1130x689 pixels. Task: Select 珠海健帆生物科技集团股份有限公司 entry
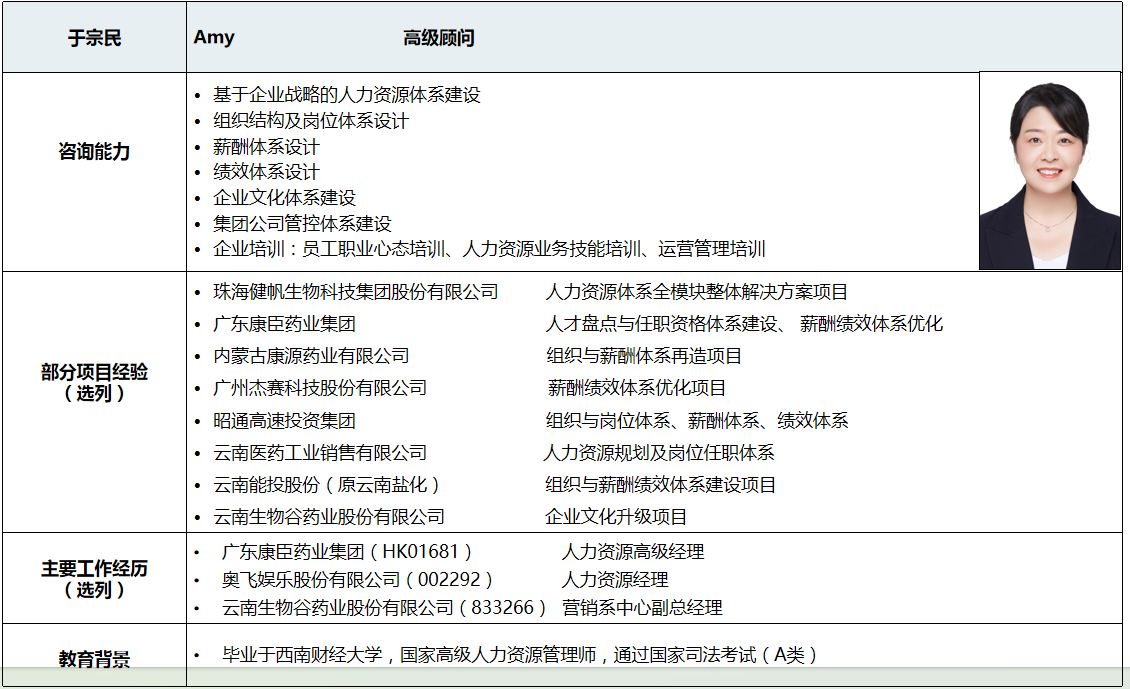(355, 292)
